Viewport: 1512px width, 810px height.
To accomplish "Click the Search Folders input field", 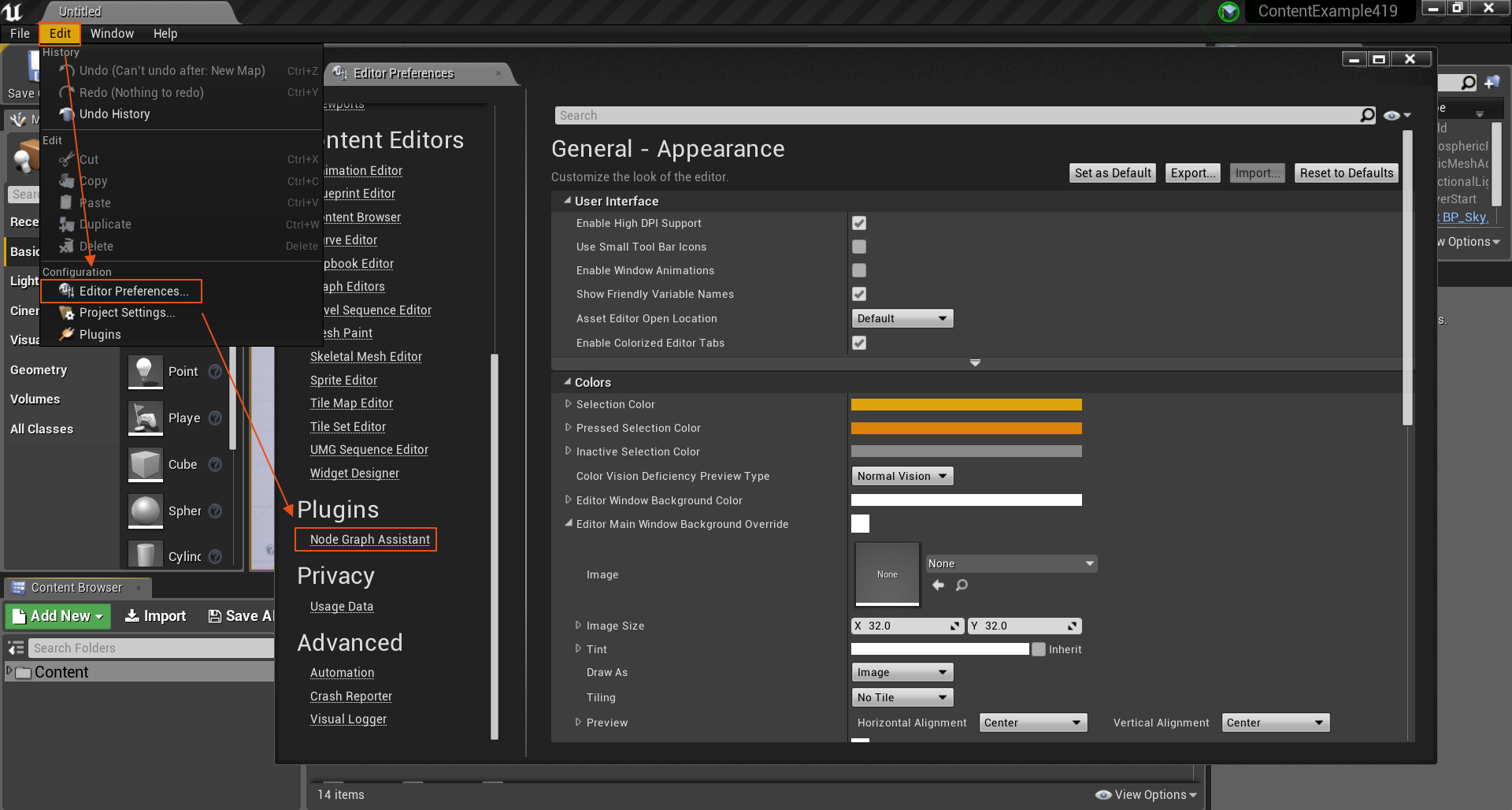I will [x=151, y=648].
